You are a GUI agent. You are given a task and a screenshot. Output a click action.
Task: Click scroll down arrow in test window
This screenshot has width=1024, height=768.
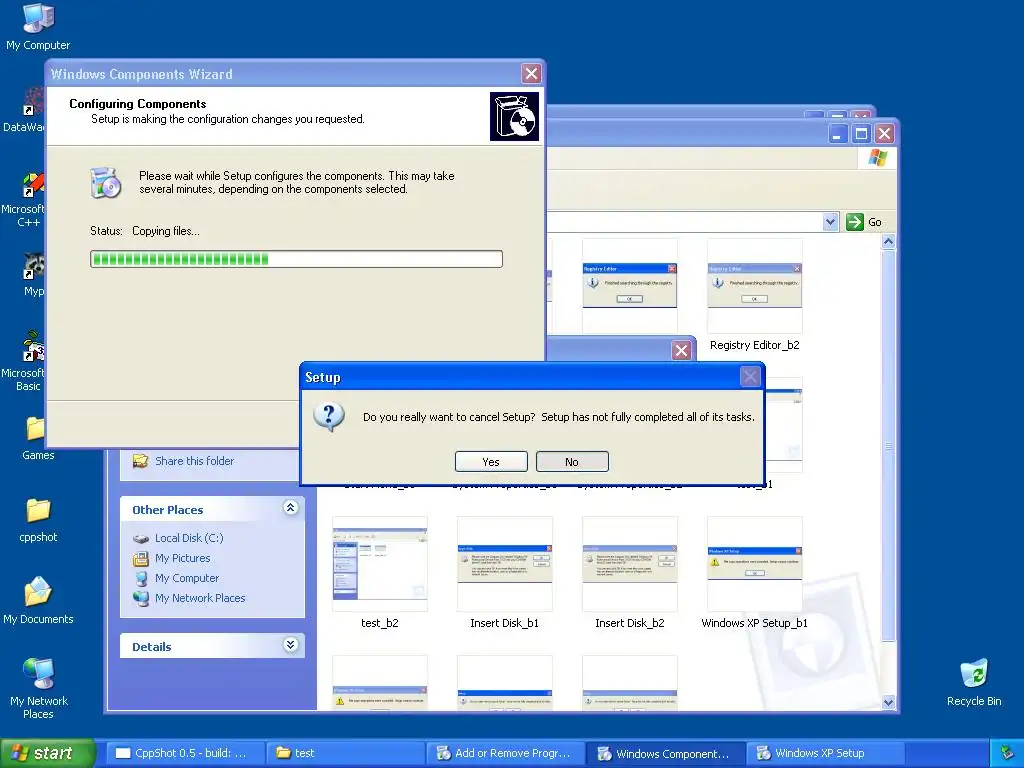coord(888,702)
